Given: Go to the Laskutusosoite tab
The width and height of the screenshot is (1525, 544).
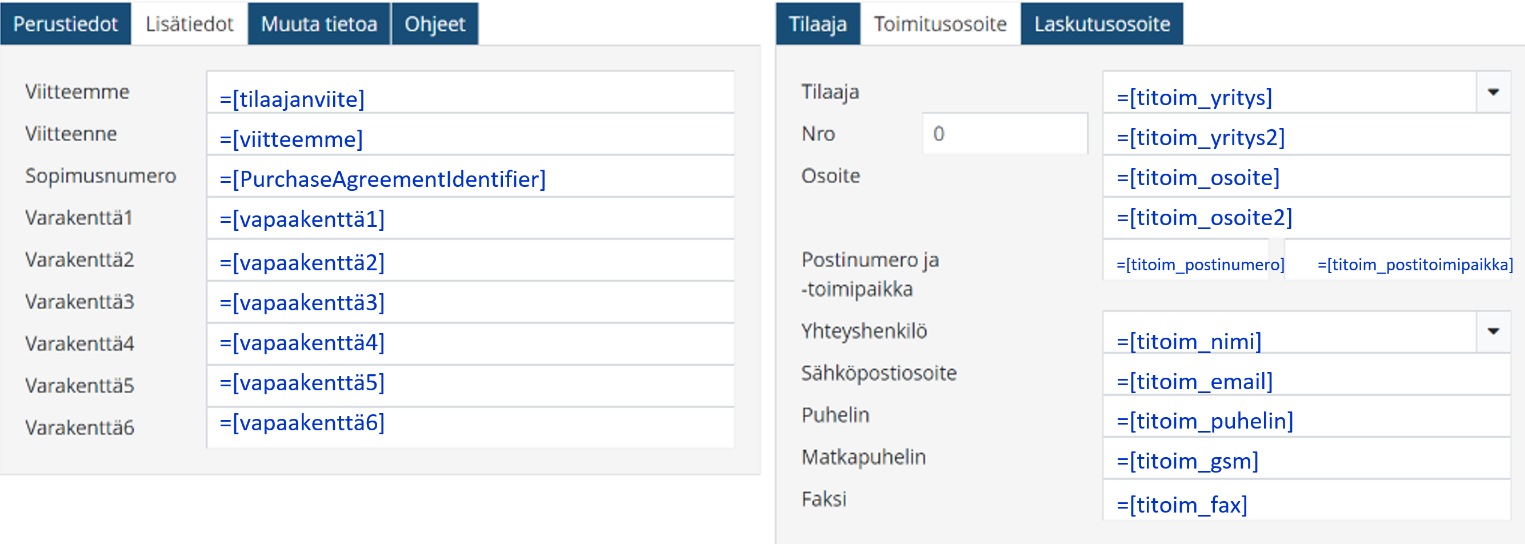Looking at the screenshot, I should point(1102,24).
